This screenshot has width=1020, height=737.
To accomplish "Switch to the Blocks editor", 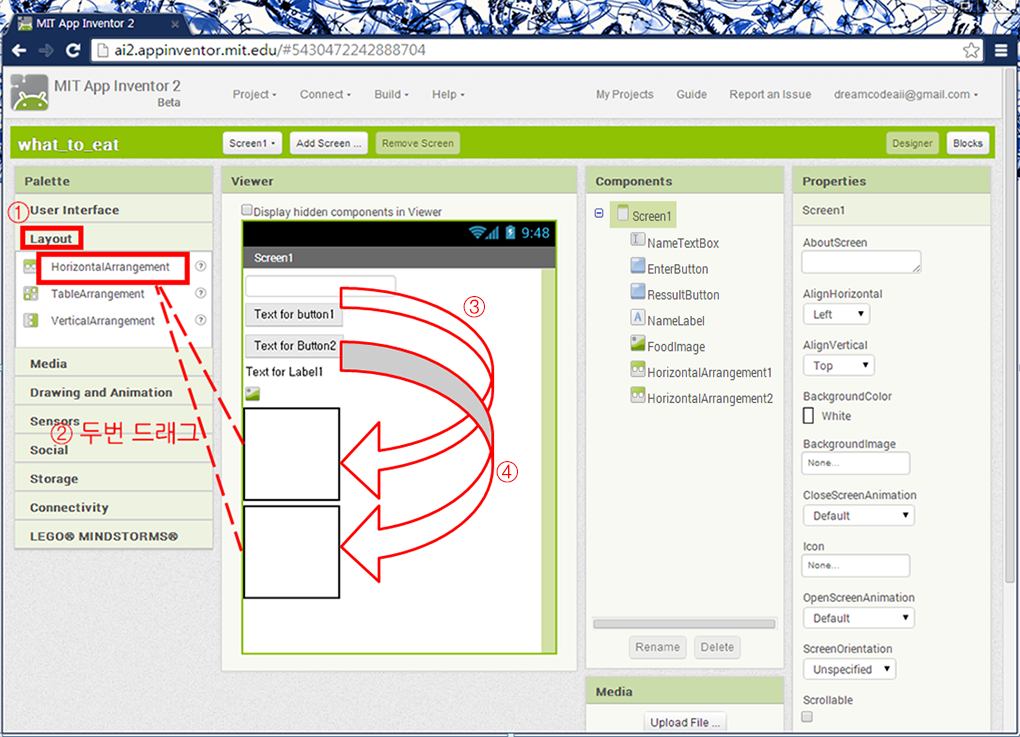I will click(967, 143).
